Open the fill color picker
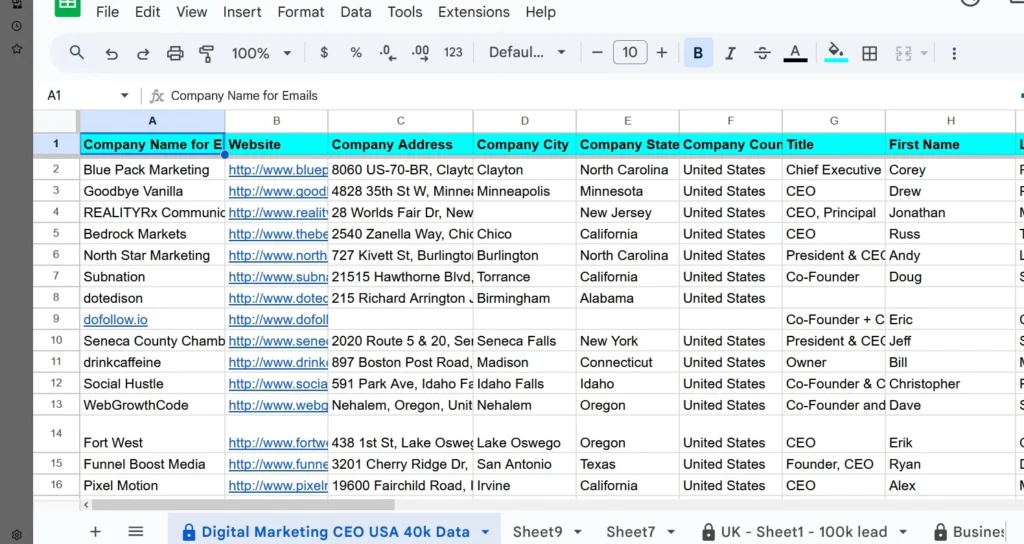The width and height of the screenshot is (1024, 544). pyautogui.click(x=836, y=53)
